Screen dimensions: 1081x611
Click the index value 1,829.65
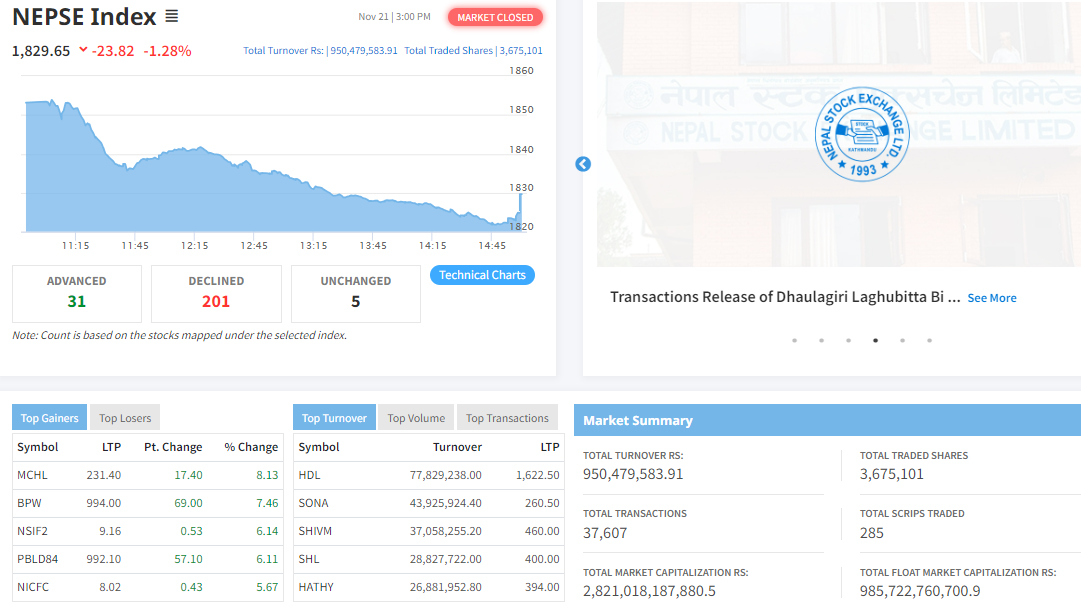(x=41, y=51)
